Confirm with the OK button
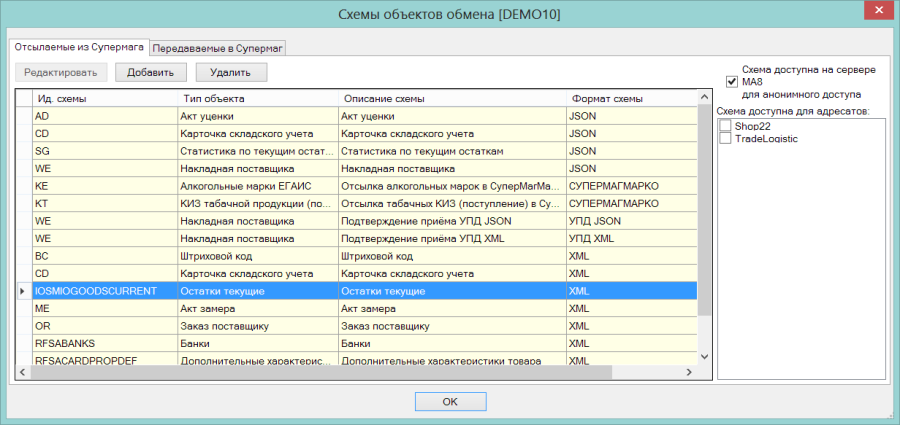 tap(451, 401)
